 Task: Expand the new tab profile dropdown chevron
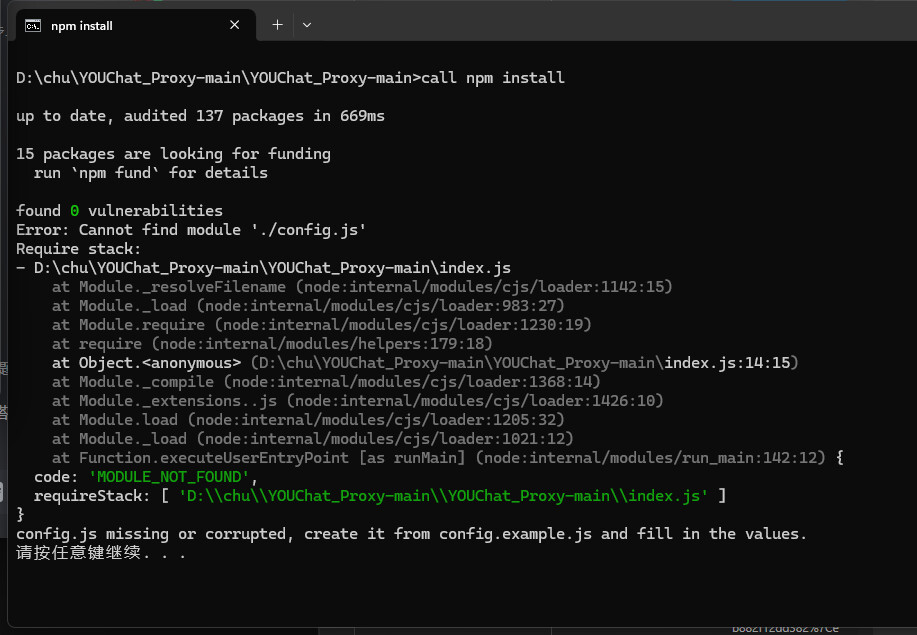[307, 25]
